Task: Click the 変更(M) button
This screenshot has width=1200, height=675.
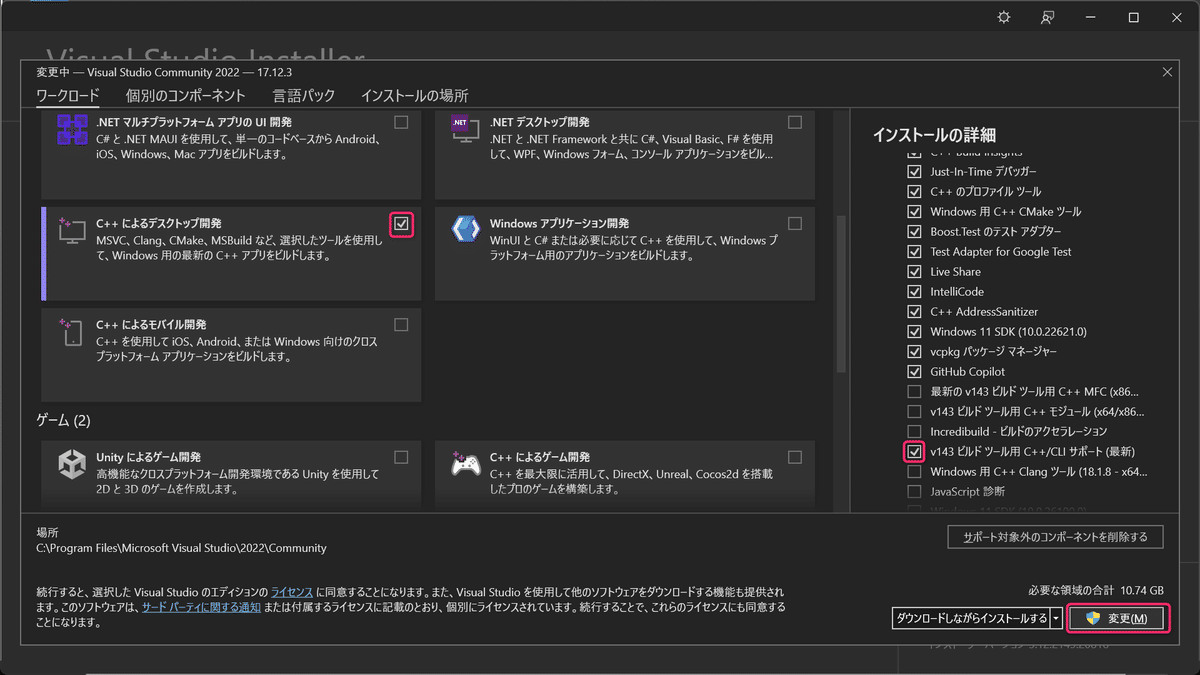Action: [x=1117, y=619]
